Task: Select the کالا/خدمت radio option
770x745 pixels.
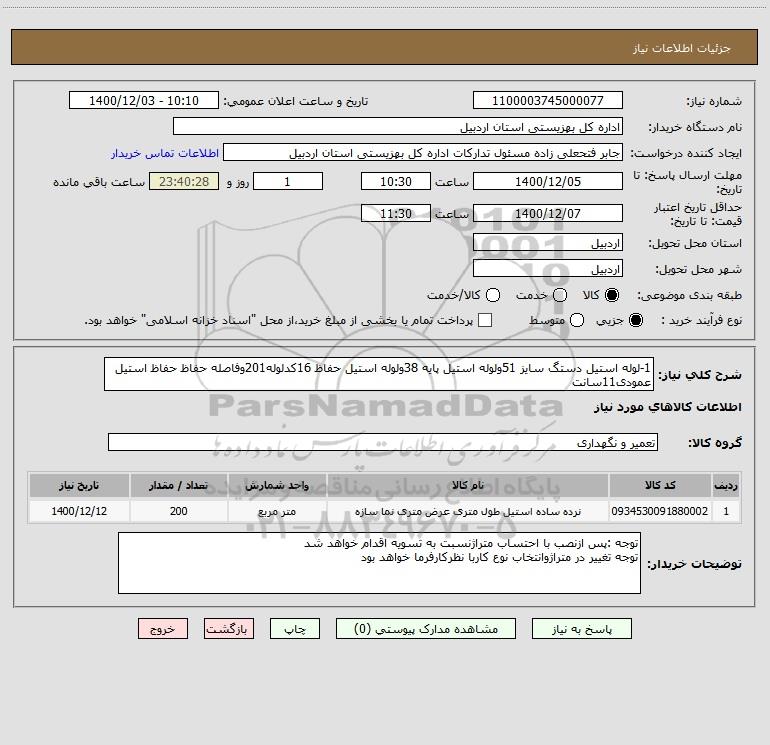Action: (x=493, y=295)
